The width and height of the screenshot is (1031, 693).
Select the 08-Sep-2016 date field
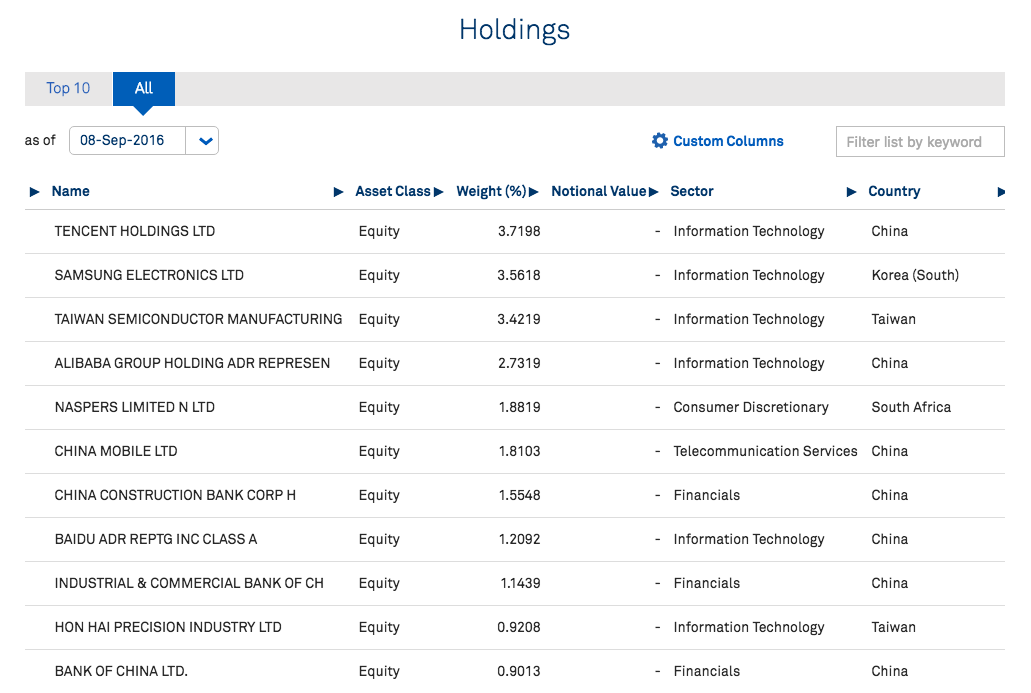tap(127, 141)
